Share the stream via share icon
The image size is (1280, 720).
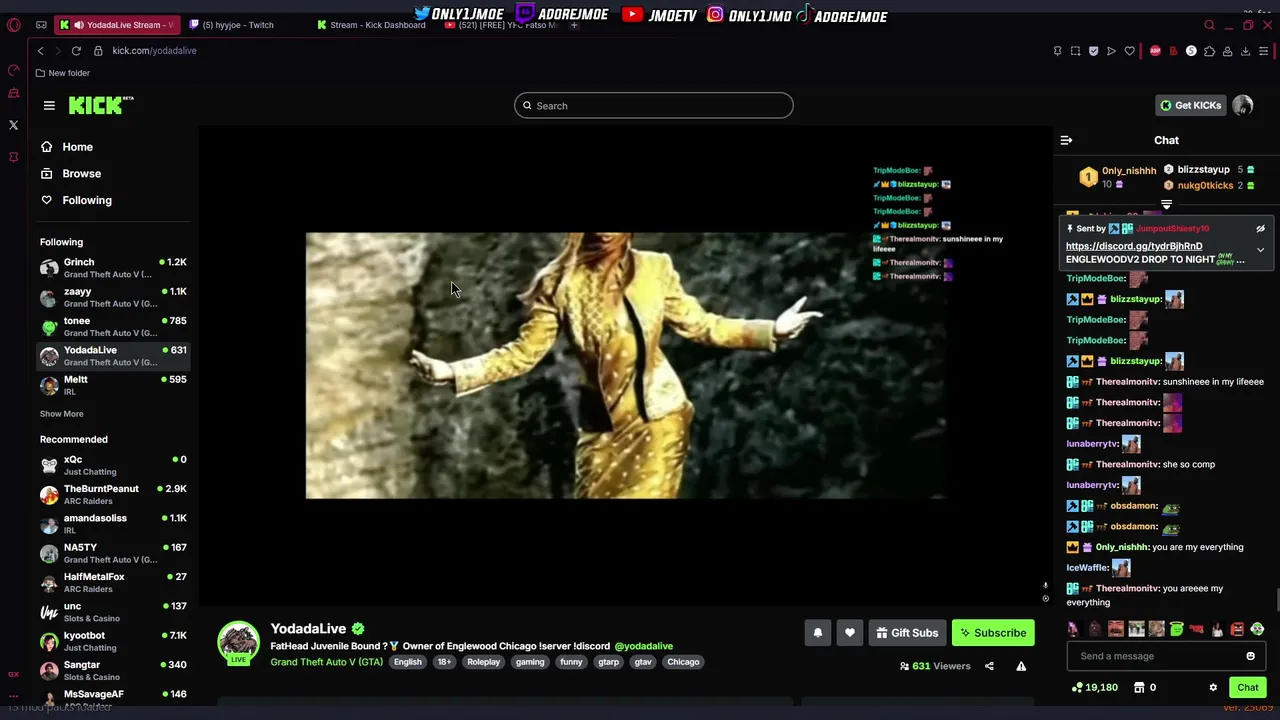pyautogui.click(x=989, y=666)
